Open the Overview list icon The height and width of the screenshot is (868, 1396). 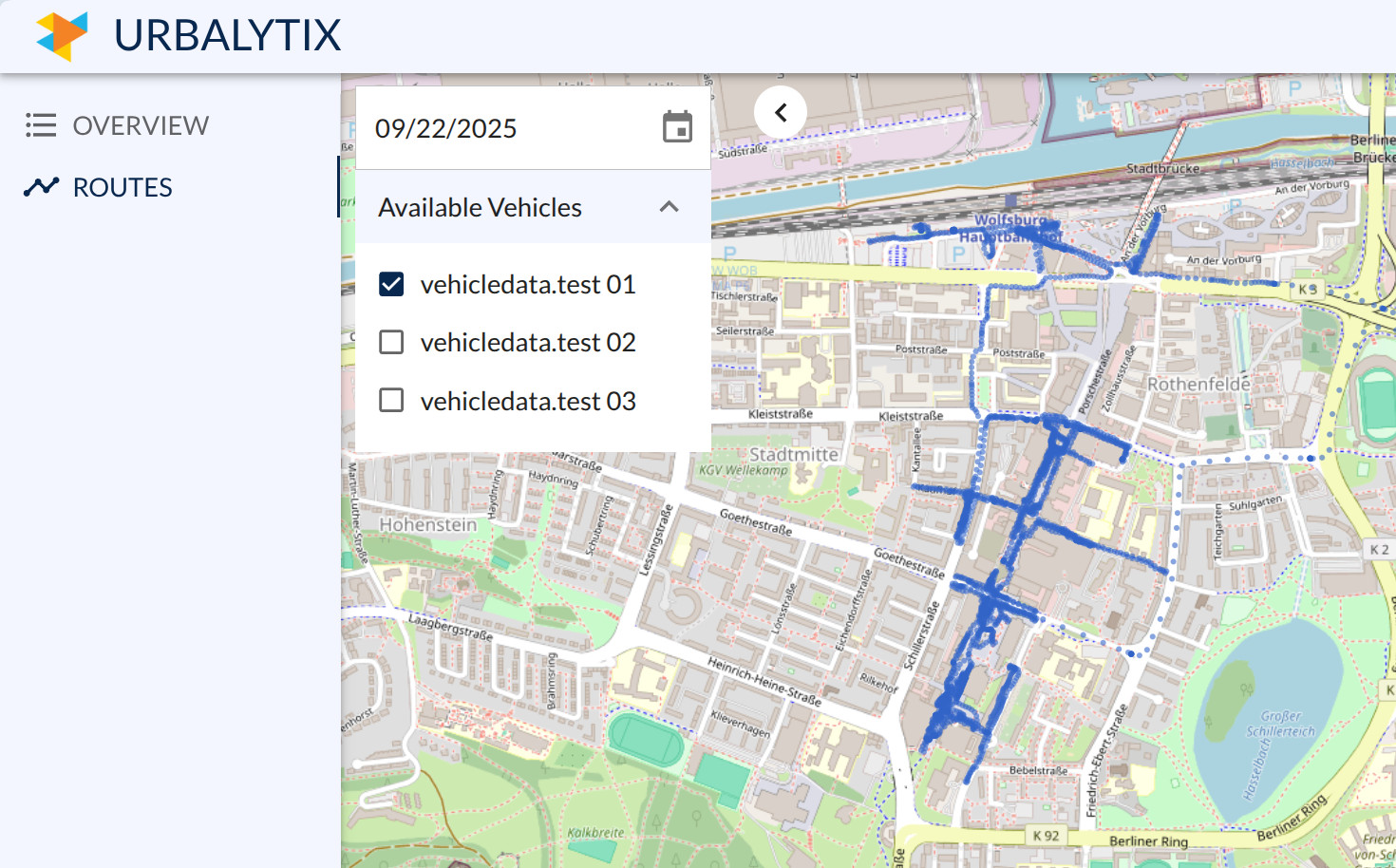pyautogui.click(x=41, y=125)
